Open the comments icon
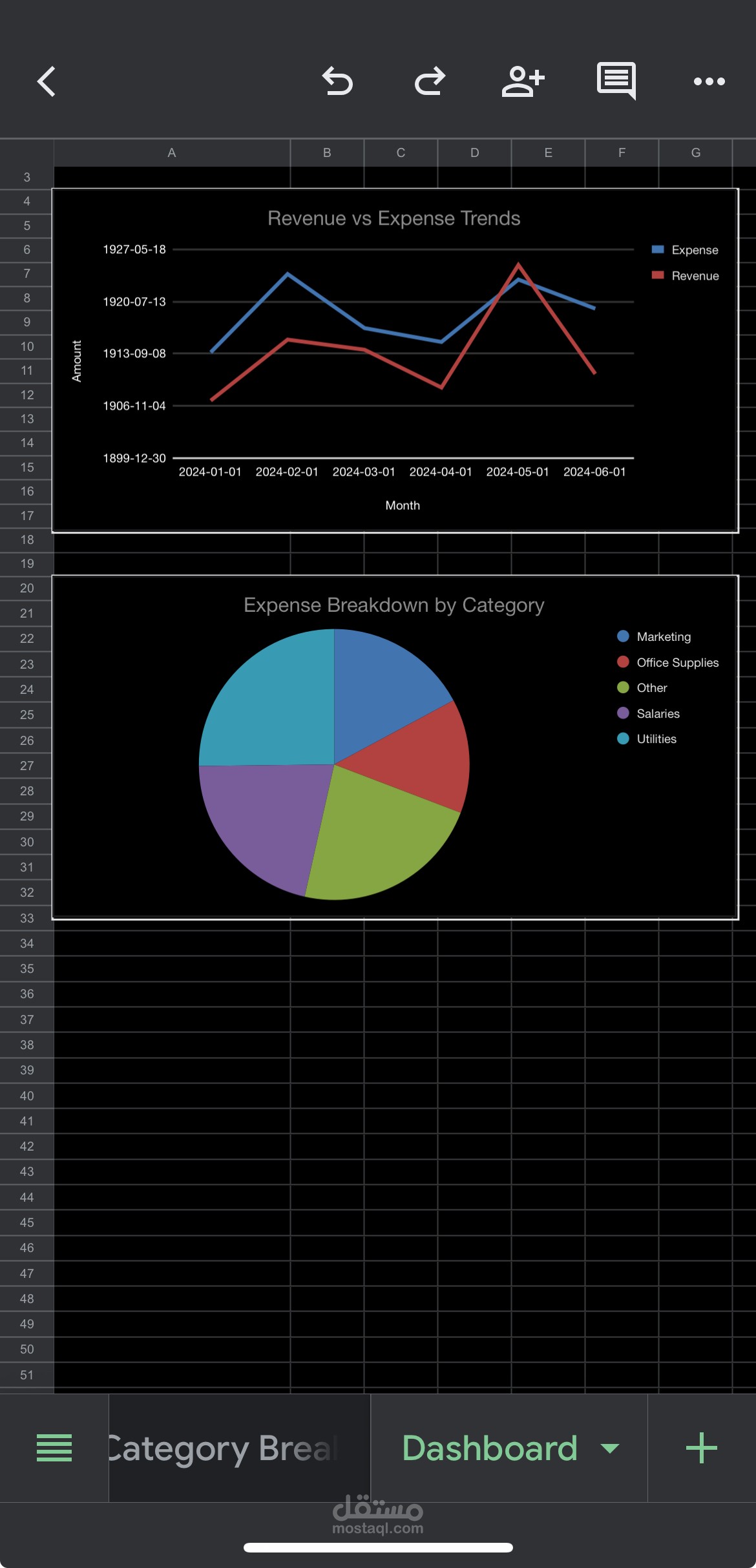Image resolution: width=756 pixels, height=1568 pixels. coord(616,81)
